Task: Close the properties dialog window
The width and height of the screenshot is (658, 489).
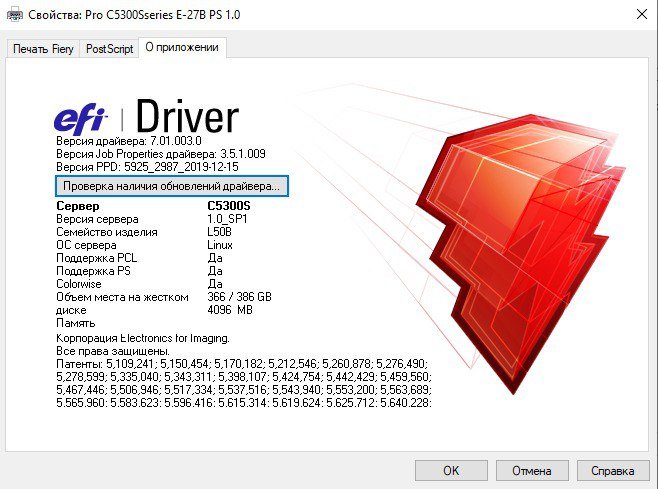Action: 642,14
